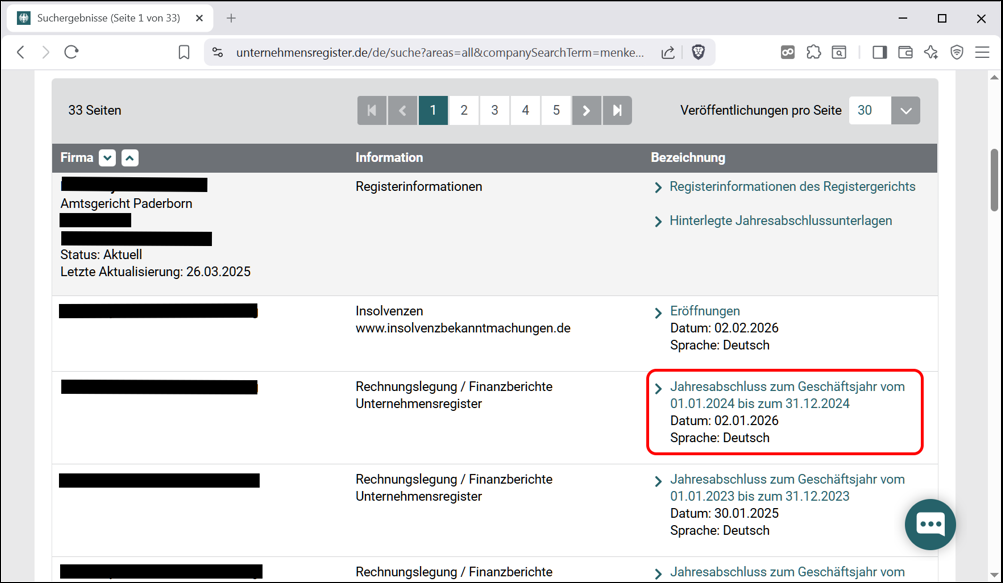
Task: Click the share icon in address bar
Action: click(x=667, y=53)
